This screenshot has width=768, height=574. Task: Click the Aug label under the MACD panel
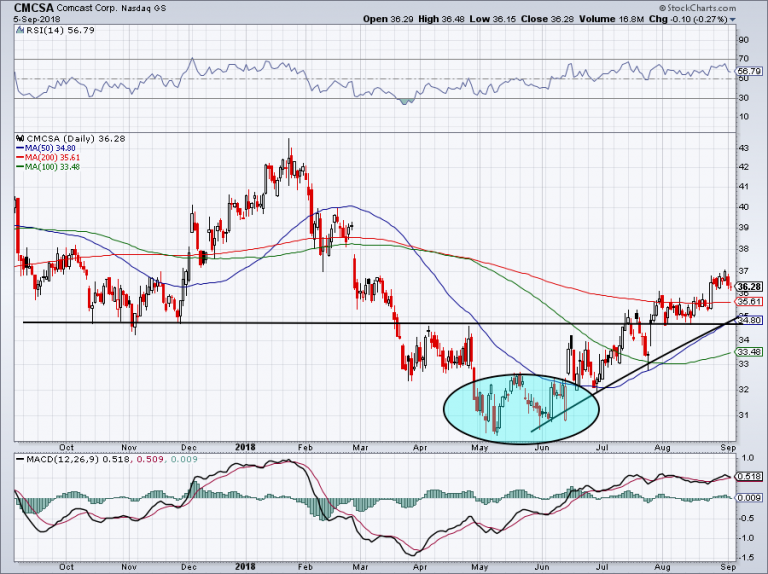tap(662, 567)
